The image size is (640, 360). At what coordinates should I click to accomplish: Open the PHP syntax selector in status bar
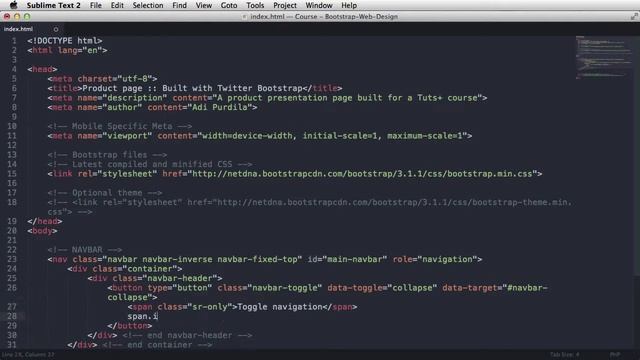pyautogui.click(x=615, y=354)
